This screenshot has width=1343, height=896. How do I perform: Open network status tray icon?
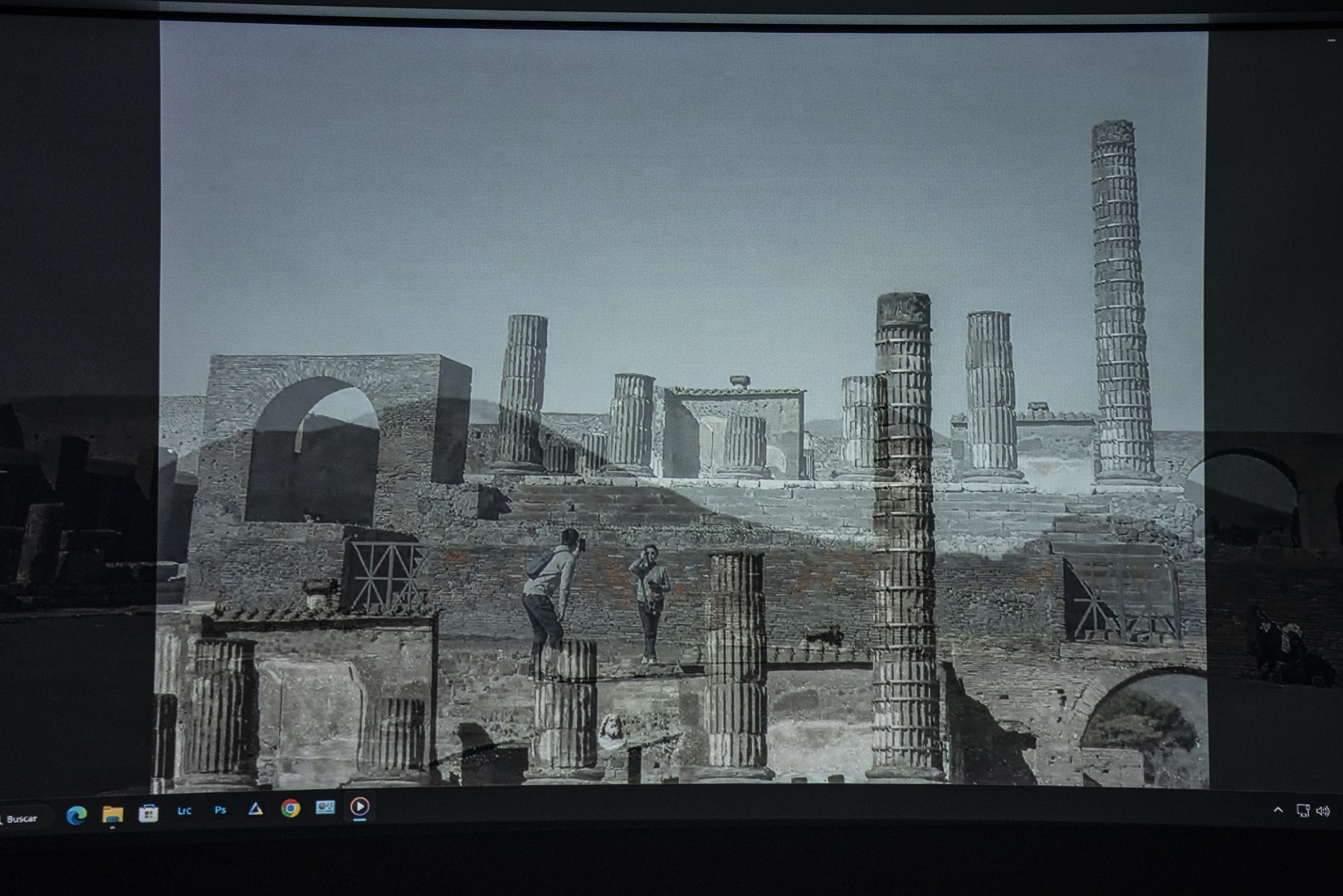pyautogui.click(x=1303, y=811)
